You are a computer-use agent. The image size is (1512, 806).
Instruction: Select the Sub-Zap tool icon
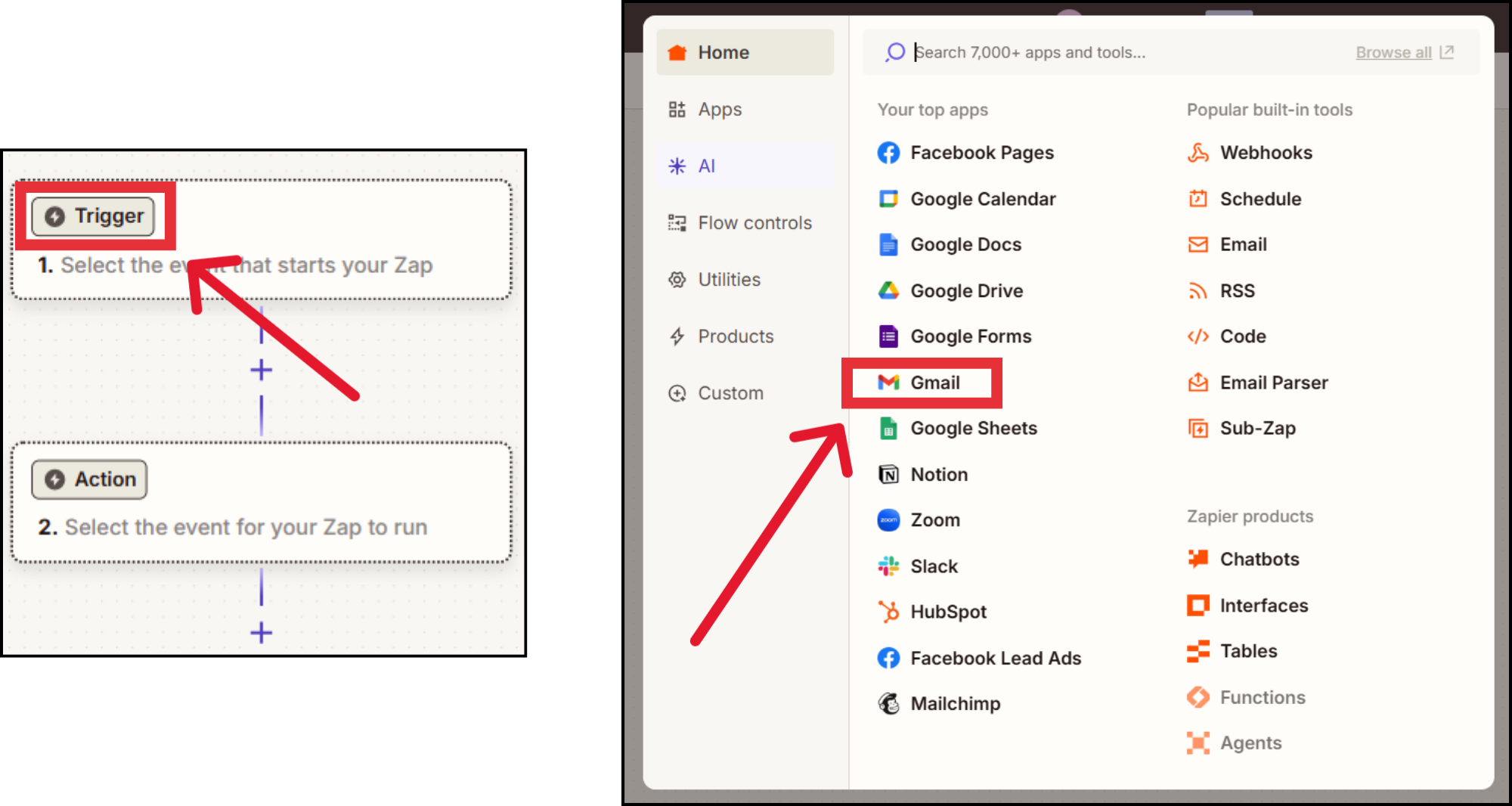coord(1198,429)
